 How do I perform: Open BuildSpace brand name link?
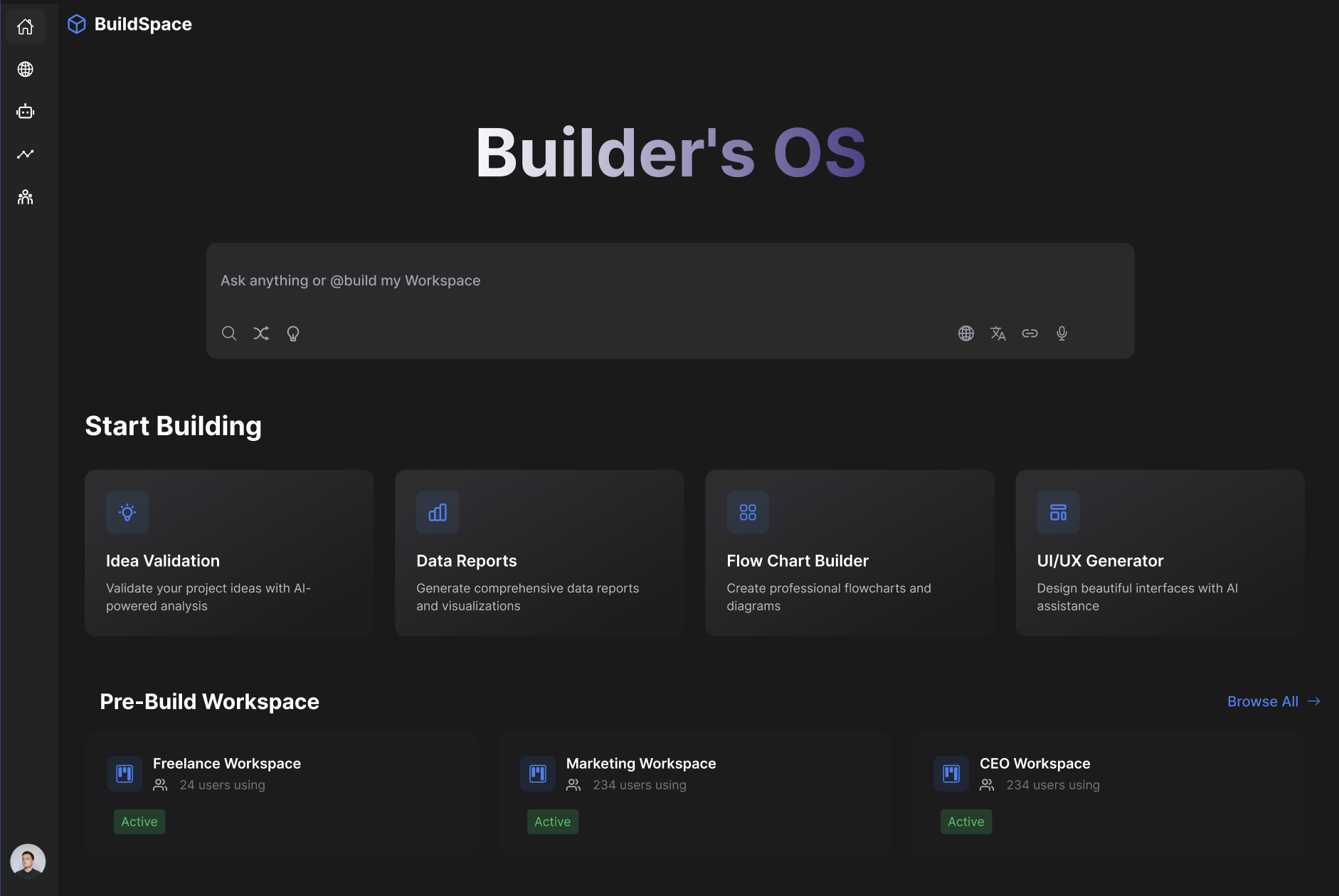143,24
